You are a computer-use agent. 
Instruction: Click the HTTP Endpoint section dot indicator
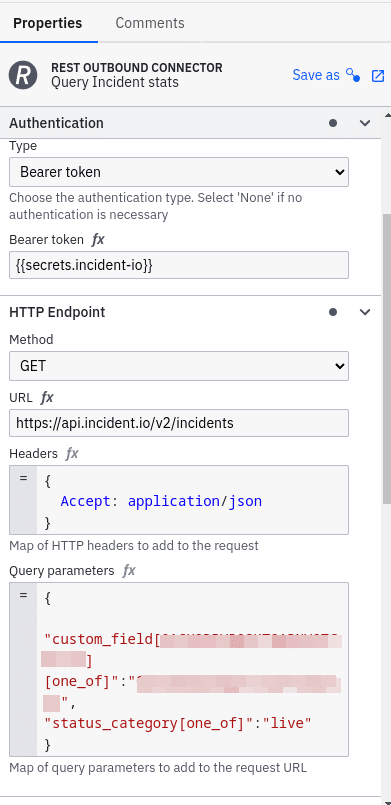[x=333, y=312]
